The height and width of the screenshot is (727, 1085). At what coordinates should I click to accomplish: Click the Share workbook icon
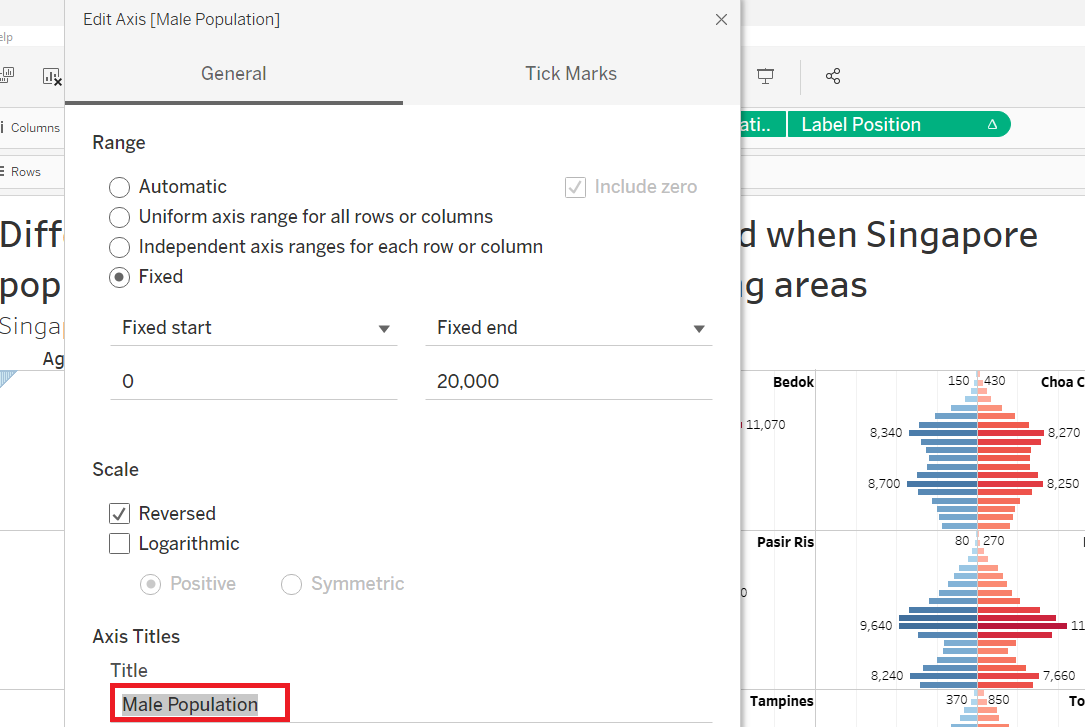click(x=833, y=76)
